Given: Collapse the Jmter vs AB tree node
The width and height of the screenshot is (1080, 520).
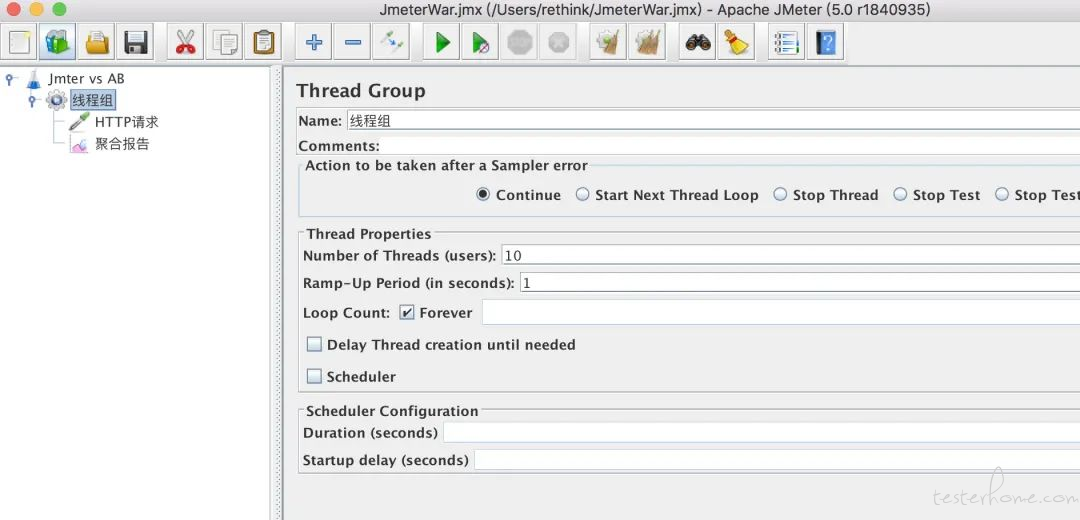Looking at the screenshot, I should click(x=9, y=79).
